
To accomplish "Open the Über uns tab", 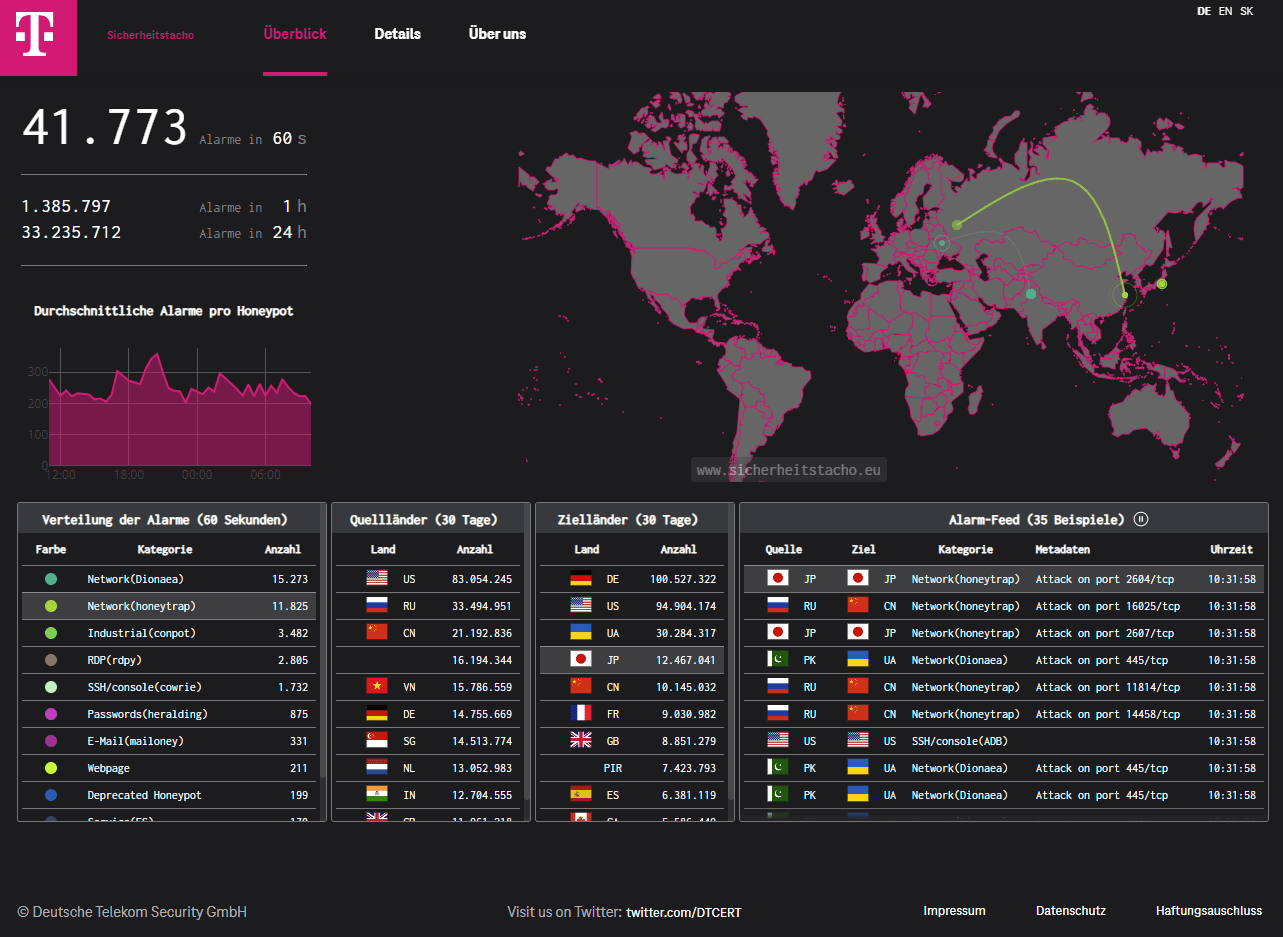I will (497, 34).
